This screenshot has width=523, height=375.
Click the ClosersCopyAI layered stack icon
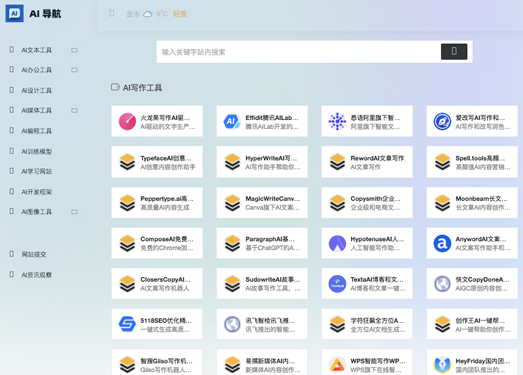pos(127,284)
